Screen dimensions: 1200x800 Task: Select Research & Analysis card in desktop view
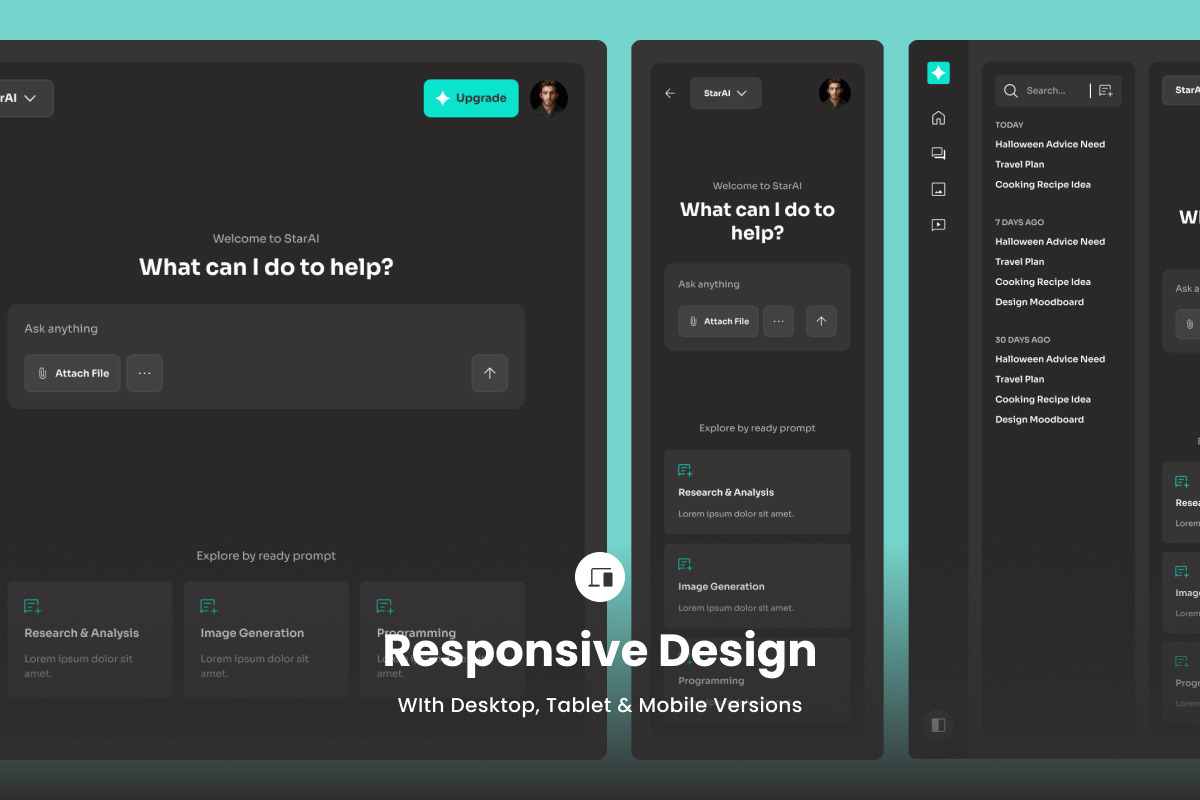(x=90, y=639)
